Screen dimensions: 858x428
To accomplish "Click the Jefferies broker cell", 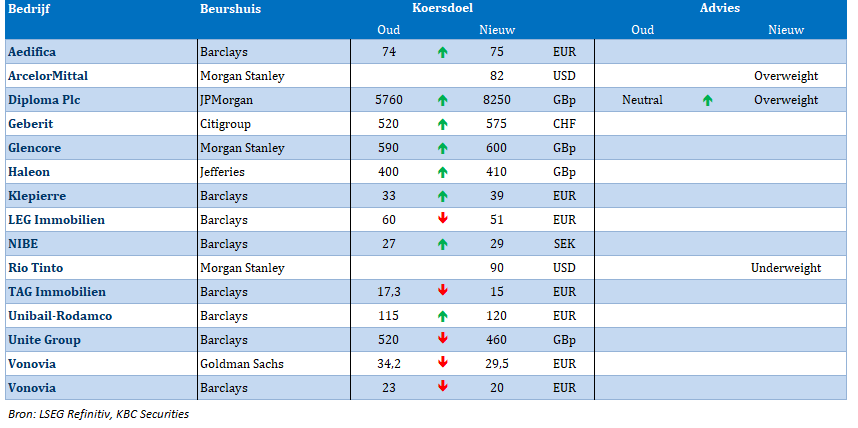I will tap(222, 172).
